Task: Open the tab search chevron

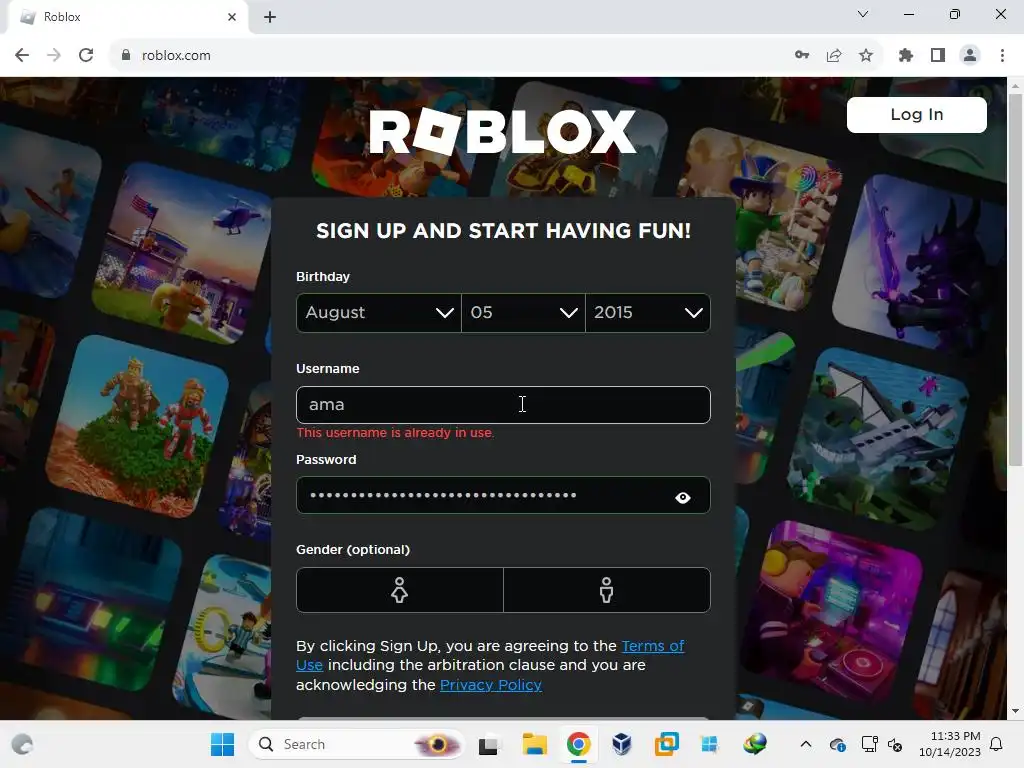Action: [x=863, y=14]
